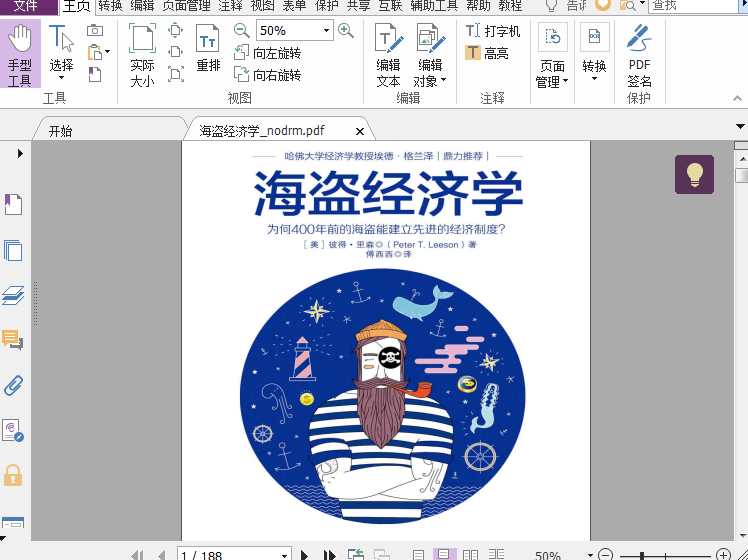Open the File (文件) menu
The height and width of the screenshot is (560, 748).
26,6
